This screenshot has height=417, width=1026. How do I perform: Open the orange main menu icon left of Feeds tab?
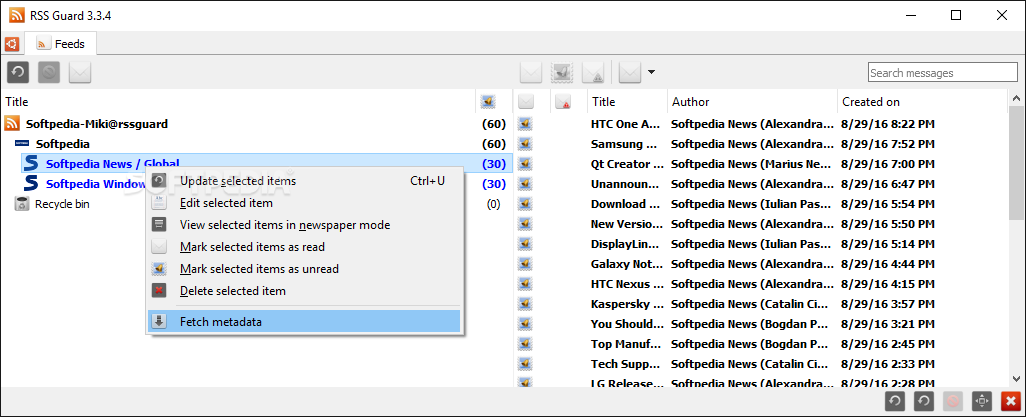click(11, 45)
